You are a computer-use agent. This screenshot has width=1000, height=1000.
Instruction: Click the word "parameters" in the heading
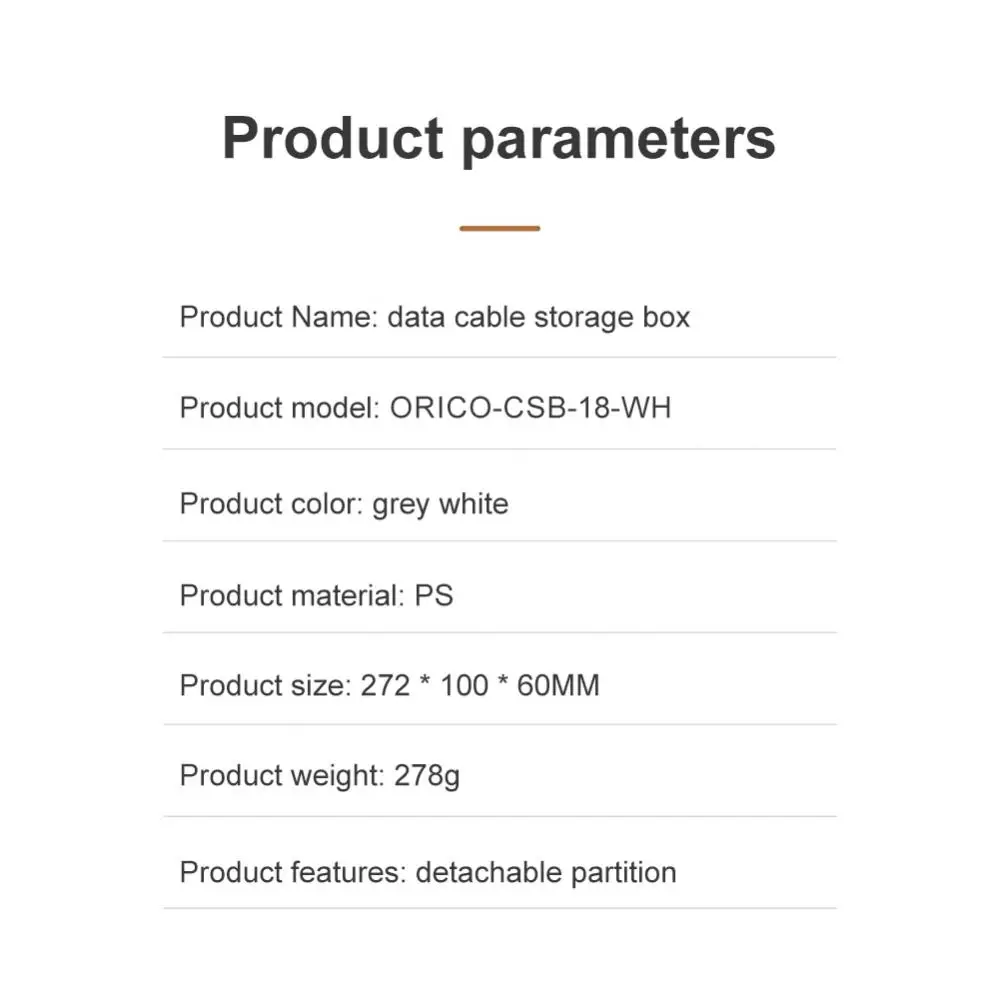(618, 139)
